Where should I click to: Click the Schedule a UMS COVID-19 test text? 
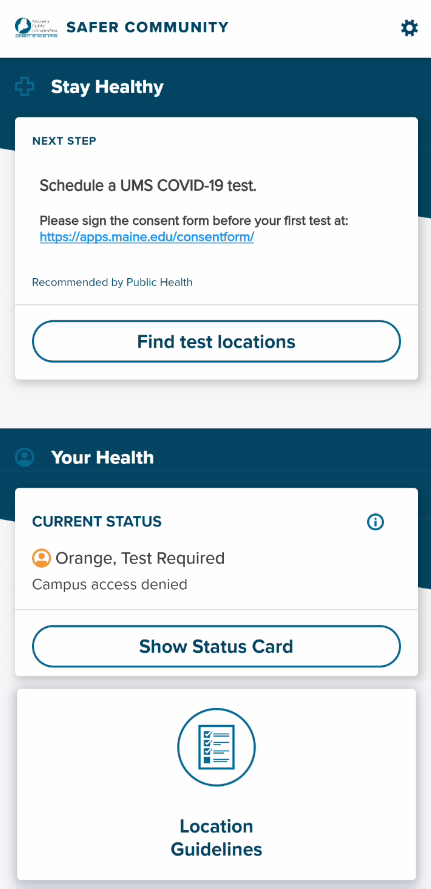click(148, 185)
